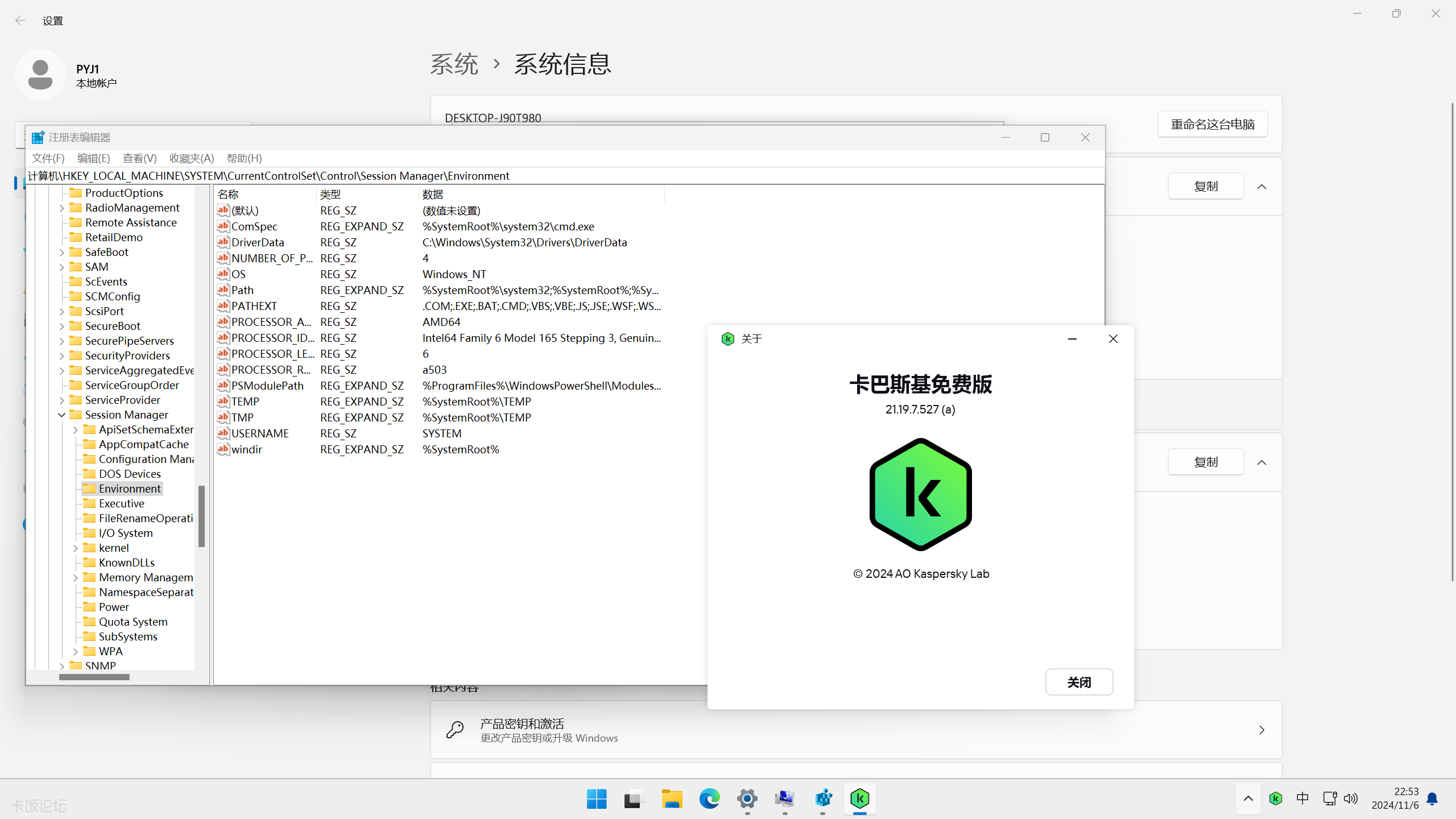1456x819 pixels.
Task: Click network status tray icon
Action: point(1330,799)
